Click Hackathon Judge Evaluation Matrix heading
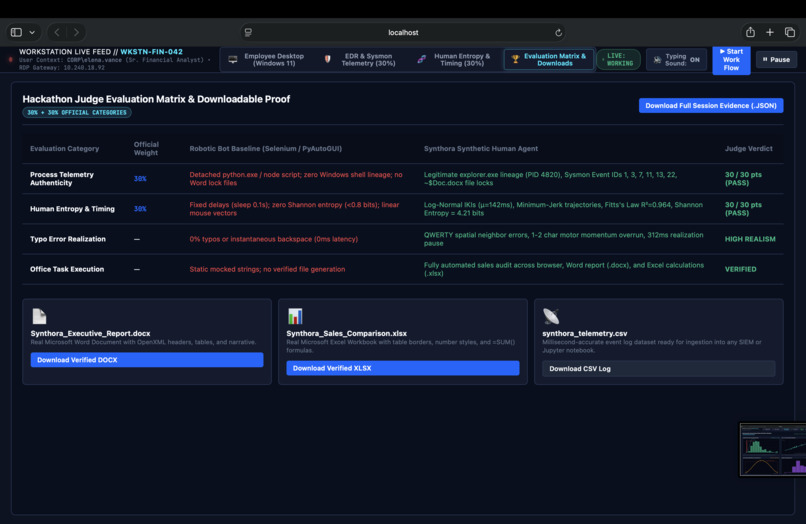The width and height of the screenshot is (806, 524). pos(156,99)
